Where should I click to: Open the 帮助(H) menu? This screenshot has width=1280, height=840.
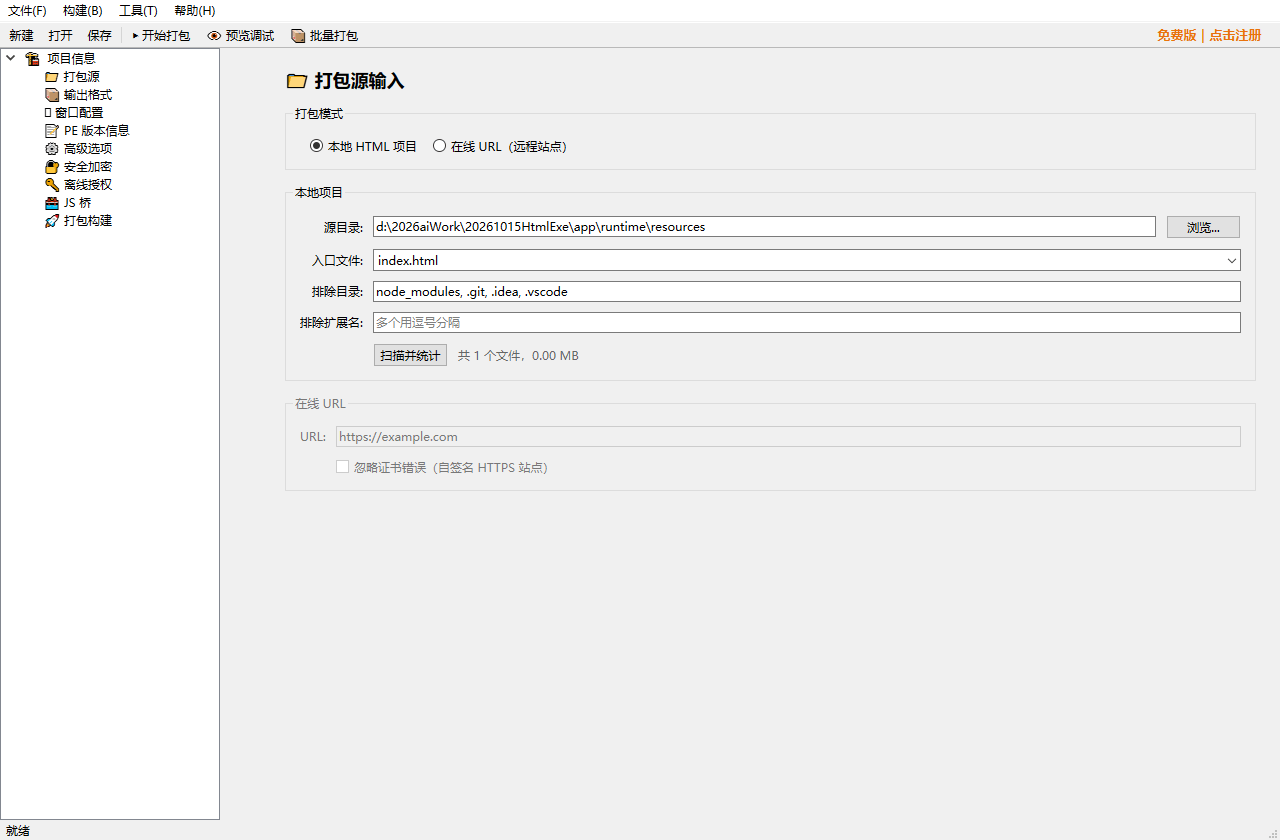194,11
